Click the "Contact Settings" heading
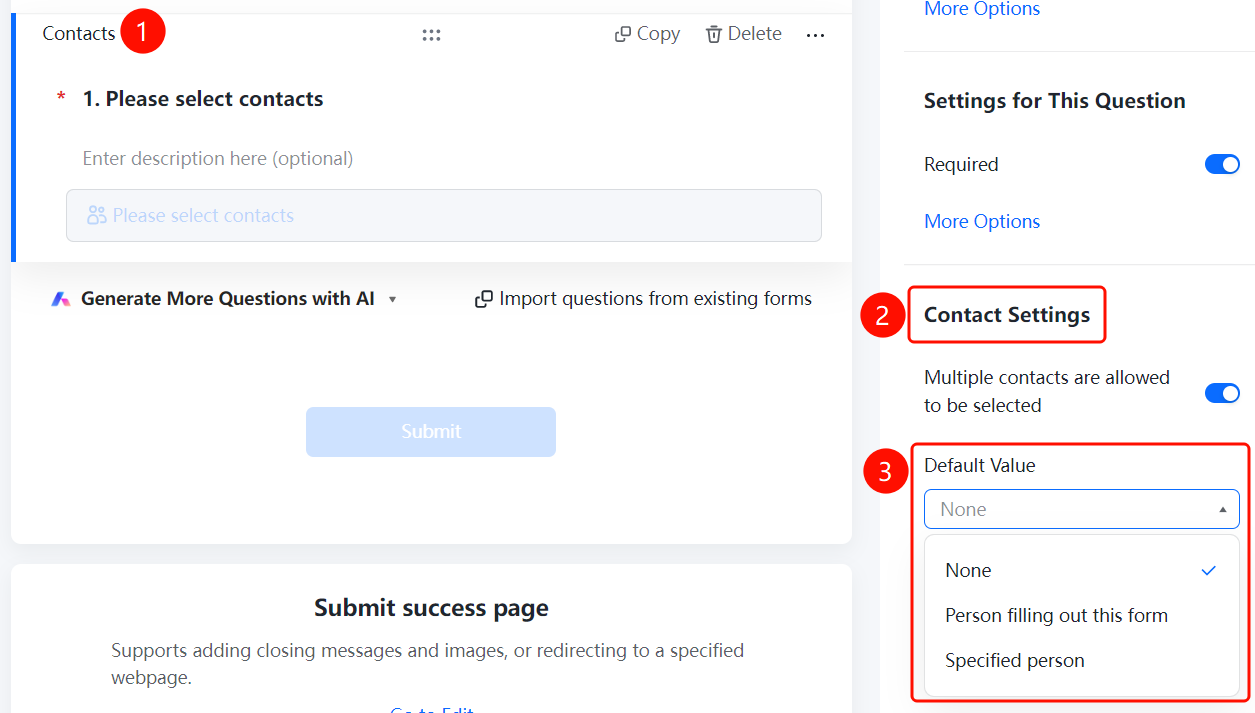 1007,315
